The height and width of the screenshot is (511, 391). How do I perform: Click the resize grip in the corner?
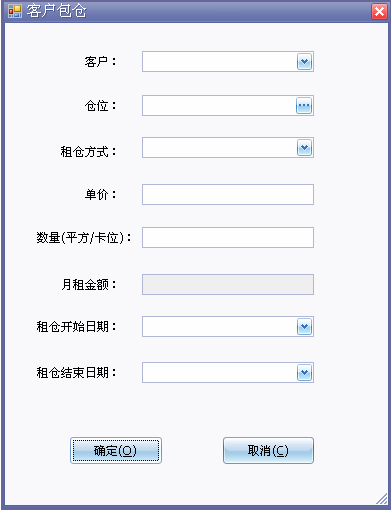point(382,499)
